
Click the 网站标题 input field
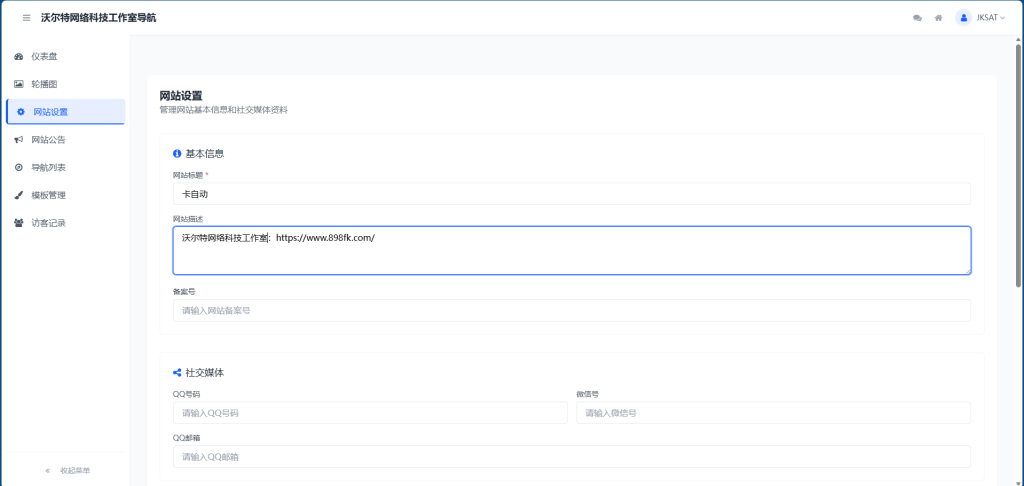tap(571, 194)
